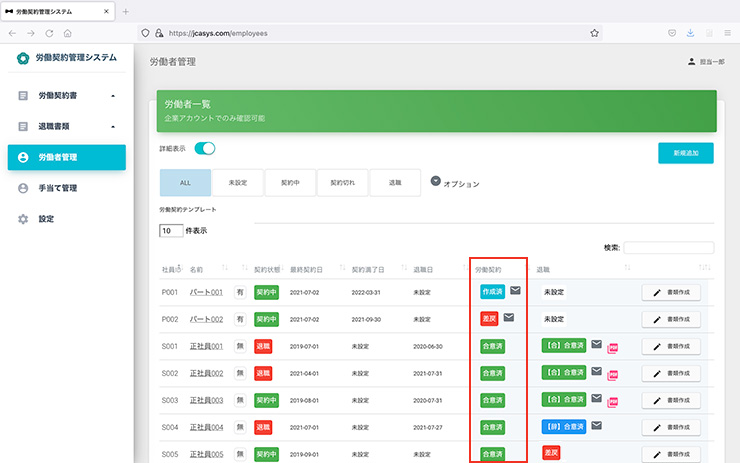740x463 pixels.
Task: Open 労働者管理 in the sidebar
Action: [x=67, y=157]
